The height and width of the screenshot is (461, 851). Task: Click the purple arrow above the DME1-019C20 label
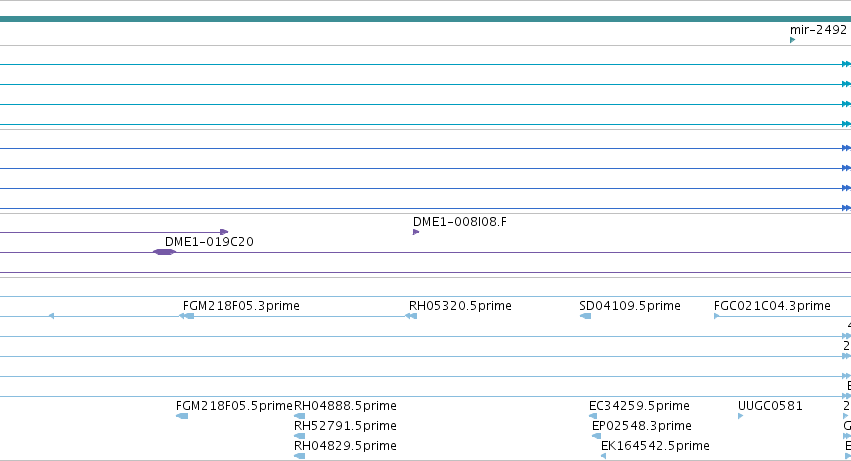coord(224,232)
